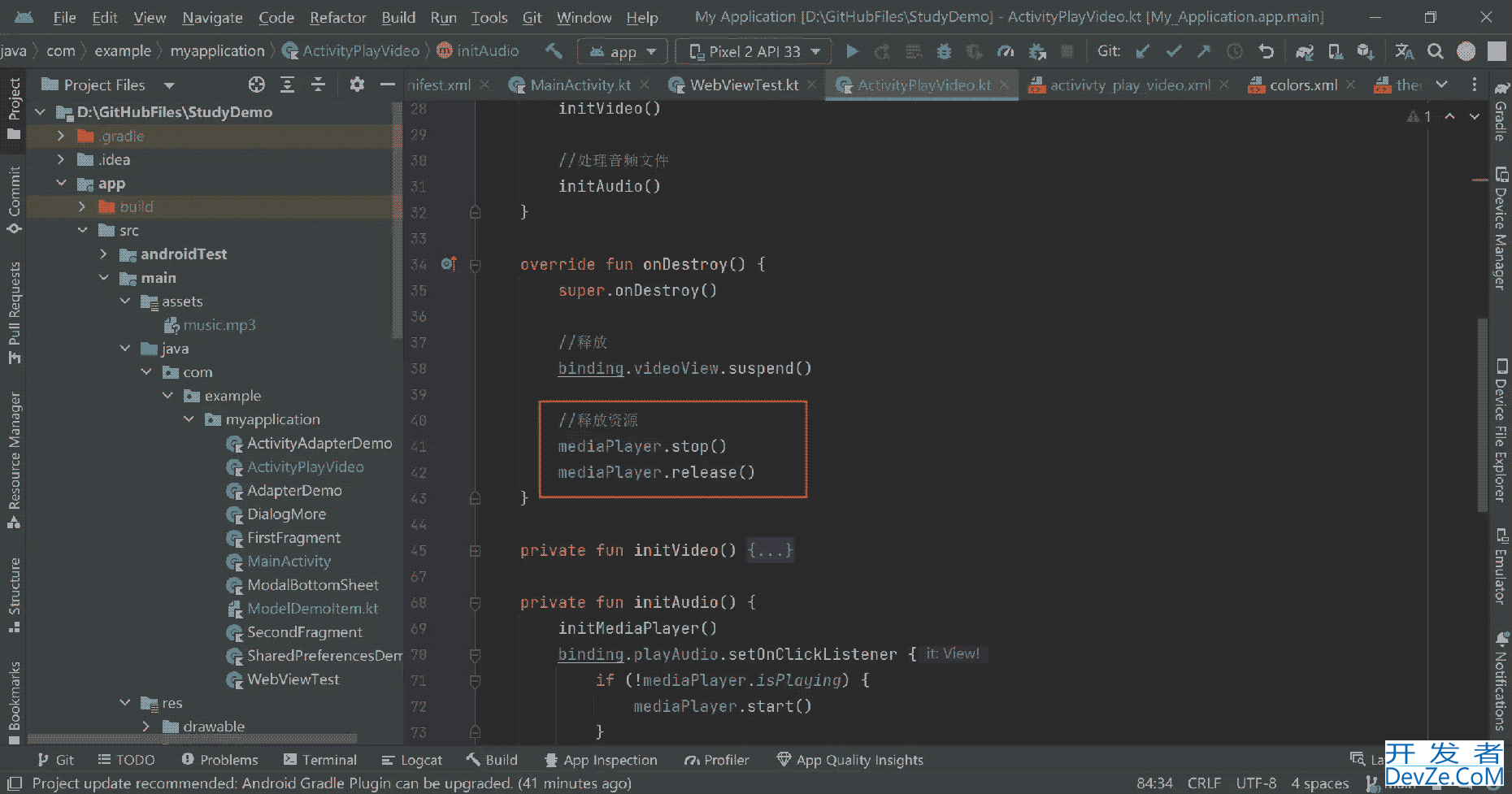This screenshot has width=1512, height=794.
Task: Open Device Manager icon in the top toolbar
Action: (1335, 51)
